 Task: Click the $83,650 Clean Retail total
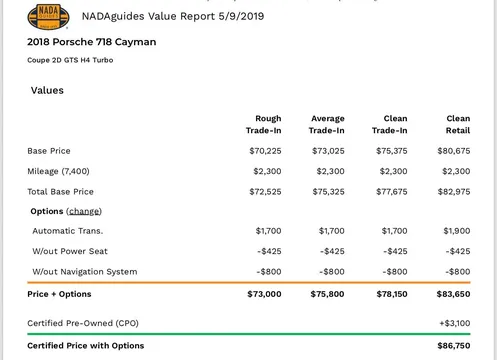click(x=454, y=294)
